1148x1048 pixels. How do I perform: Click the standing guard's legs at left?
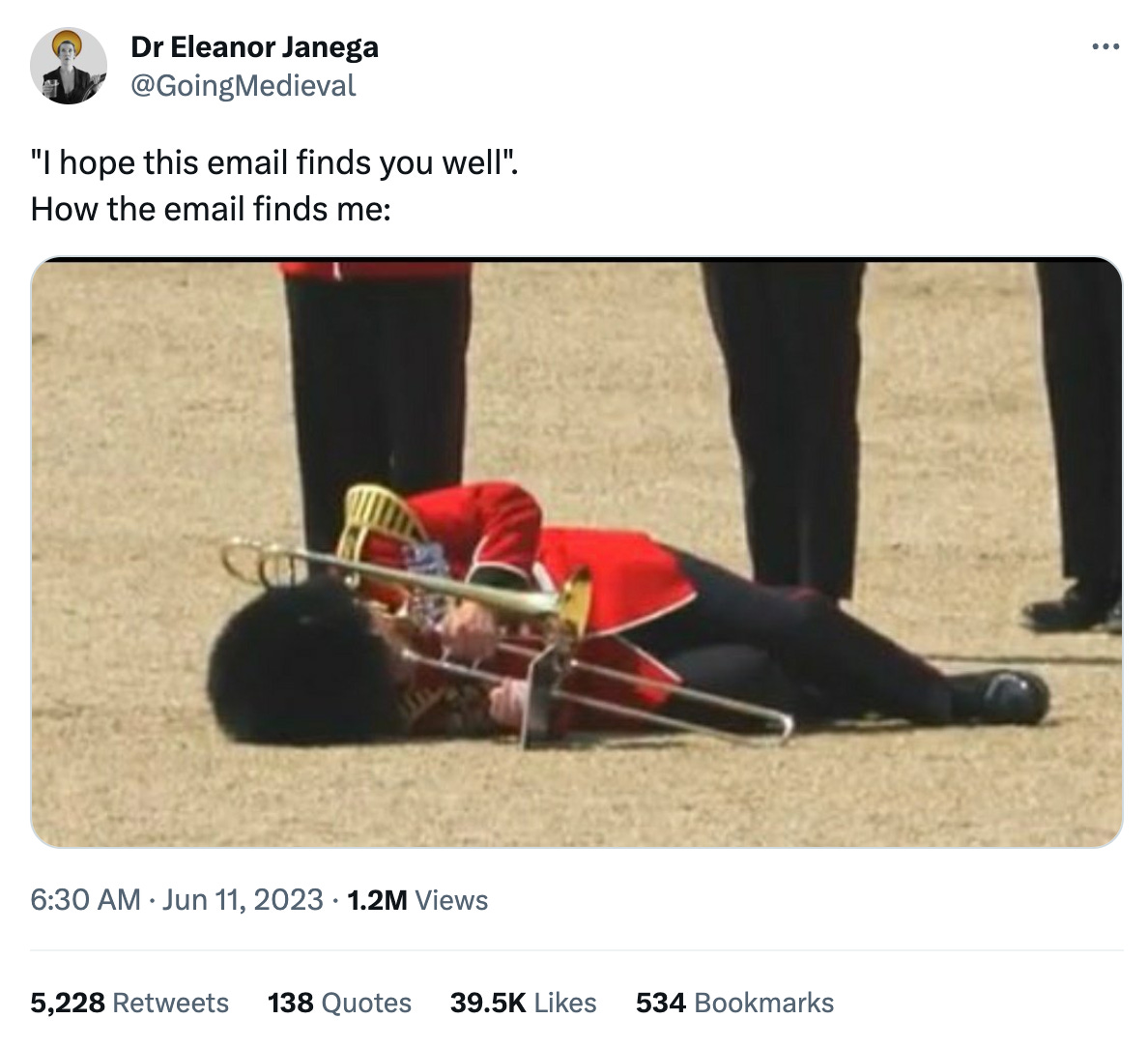click(377, 401)
